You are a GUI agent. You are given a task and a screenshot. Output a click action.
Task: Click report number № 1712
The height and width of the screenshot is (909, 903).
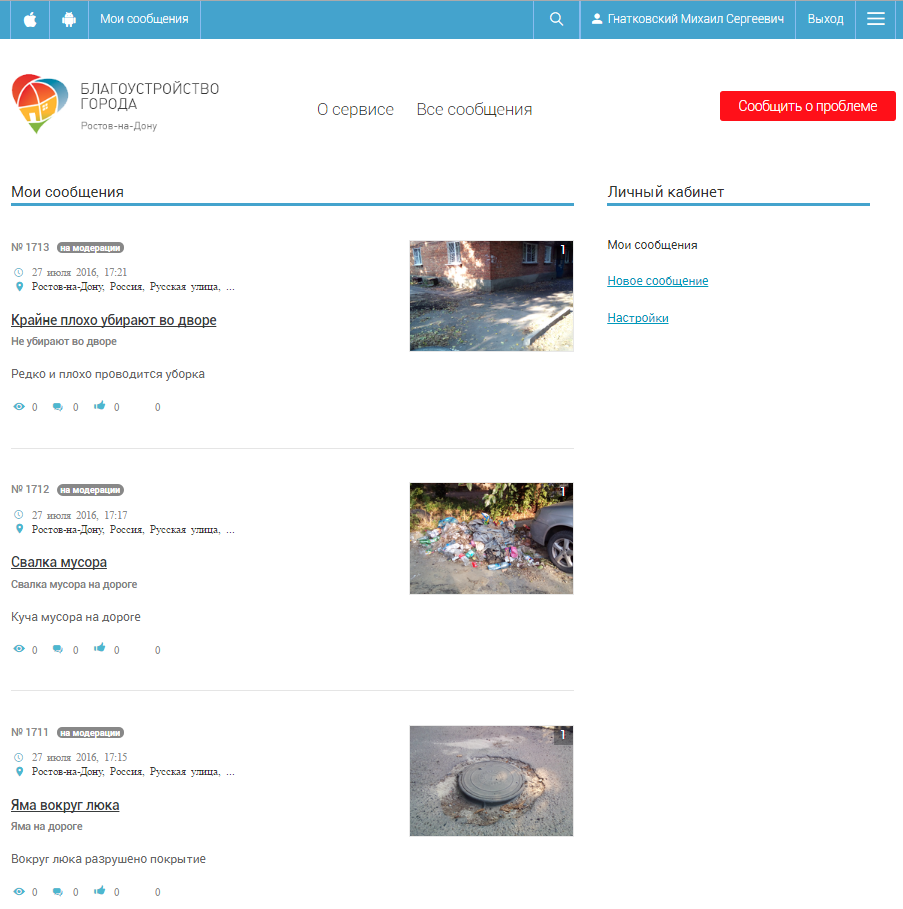(x=30, y=490)
